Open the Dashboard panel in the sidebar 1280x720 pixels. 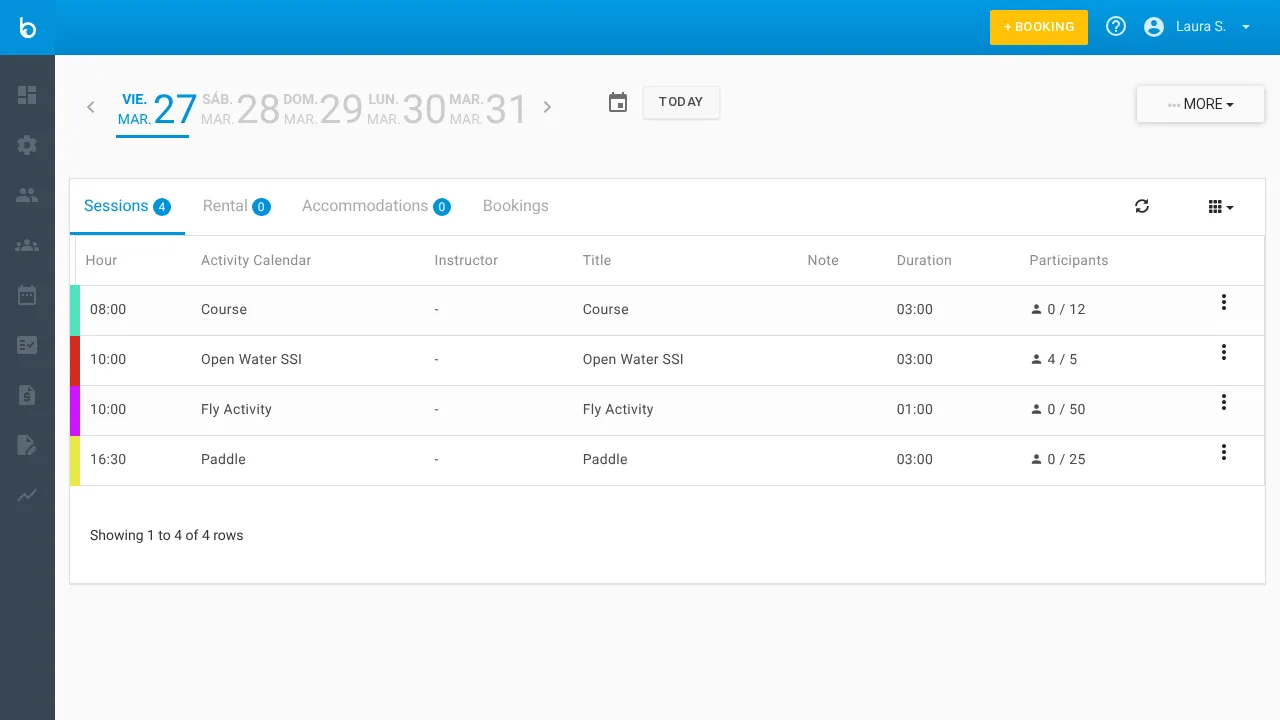pos(27,95)
